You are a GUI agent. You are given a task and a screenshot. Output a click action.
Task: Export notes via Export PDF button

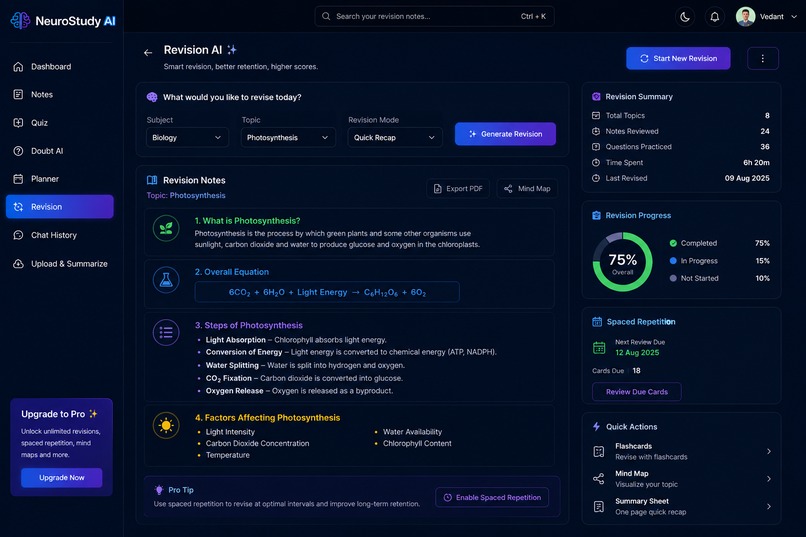(458, 189)
